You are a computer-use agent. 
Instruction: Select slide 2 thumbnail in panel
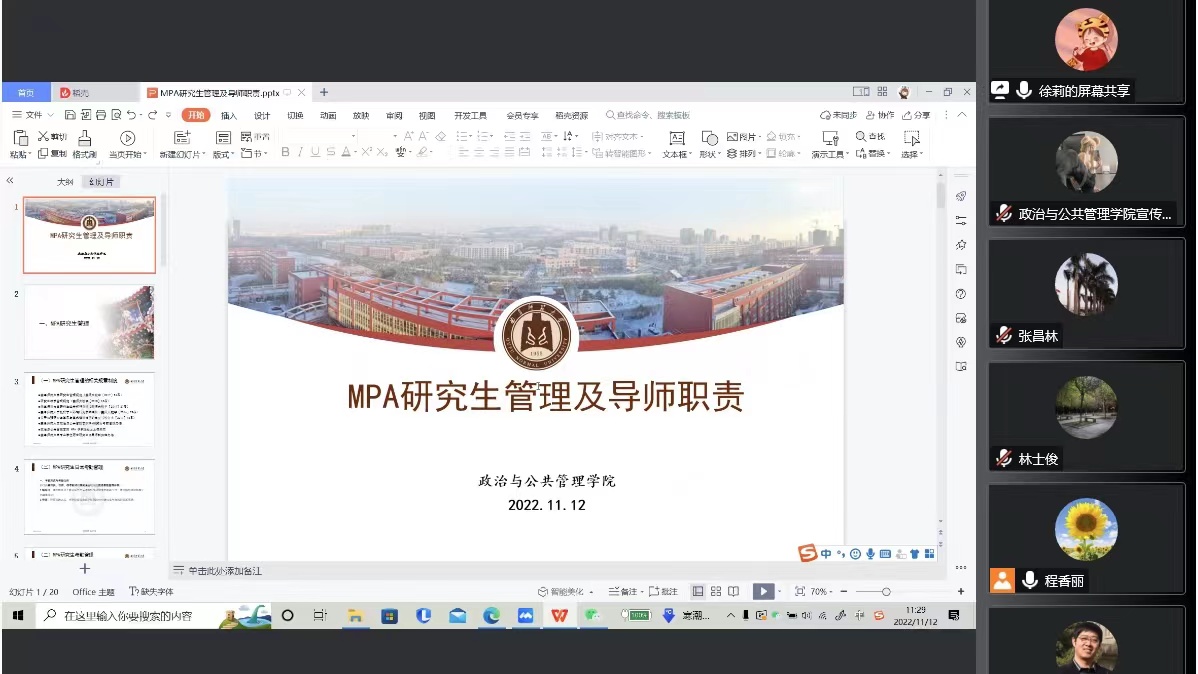point(89,322)
